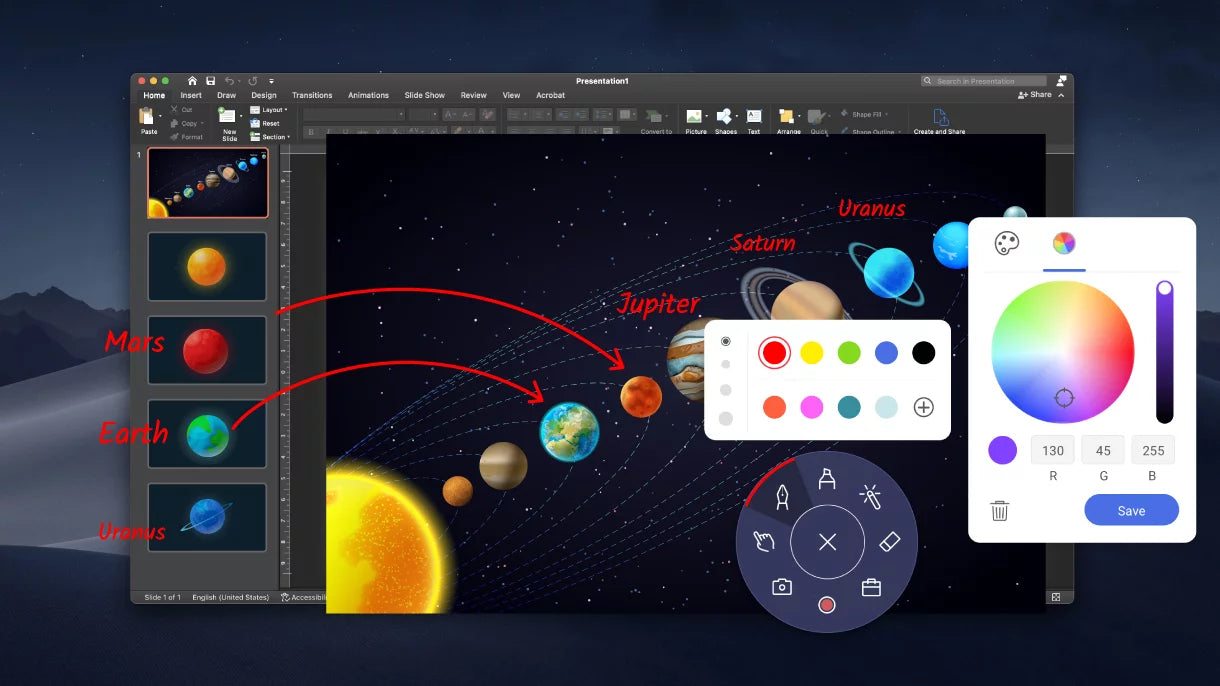Open the toolbox briefcase icon
Image resolution: width=1220 pixels, height=686 pixels.
click(x=871, y=587)
